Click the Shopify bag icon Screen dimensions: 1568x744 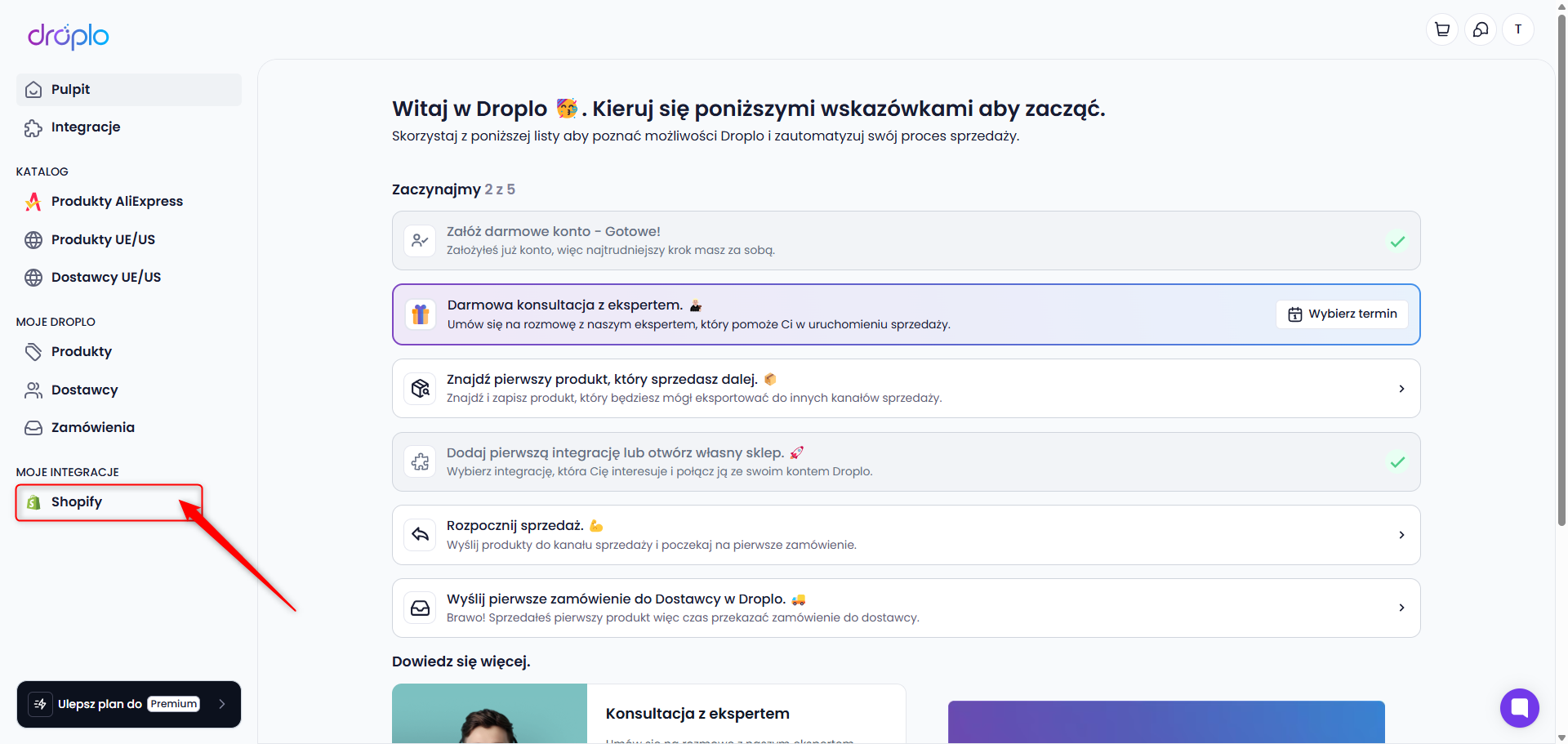[x=33, y=502]
